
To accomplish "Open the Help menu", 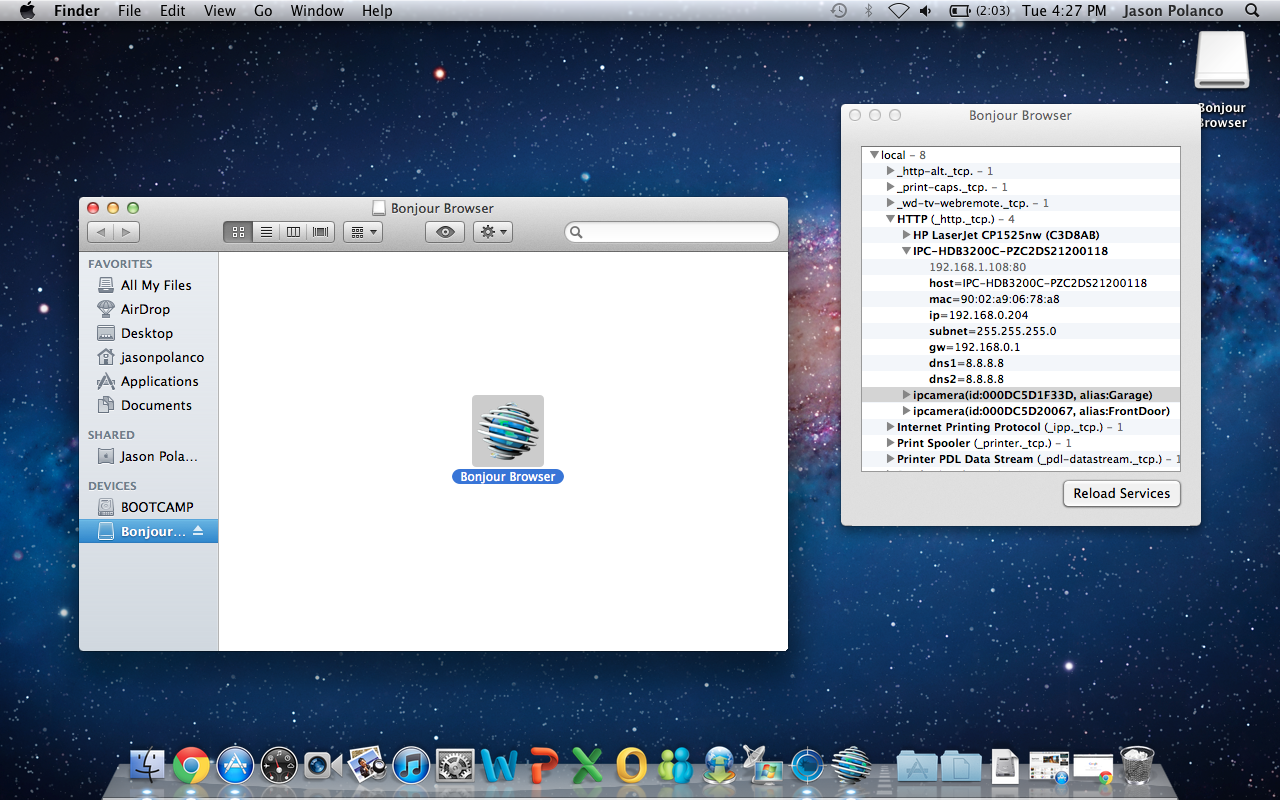I will click(x=377, y=11).
